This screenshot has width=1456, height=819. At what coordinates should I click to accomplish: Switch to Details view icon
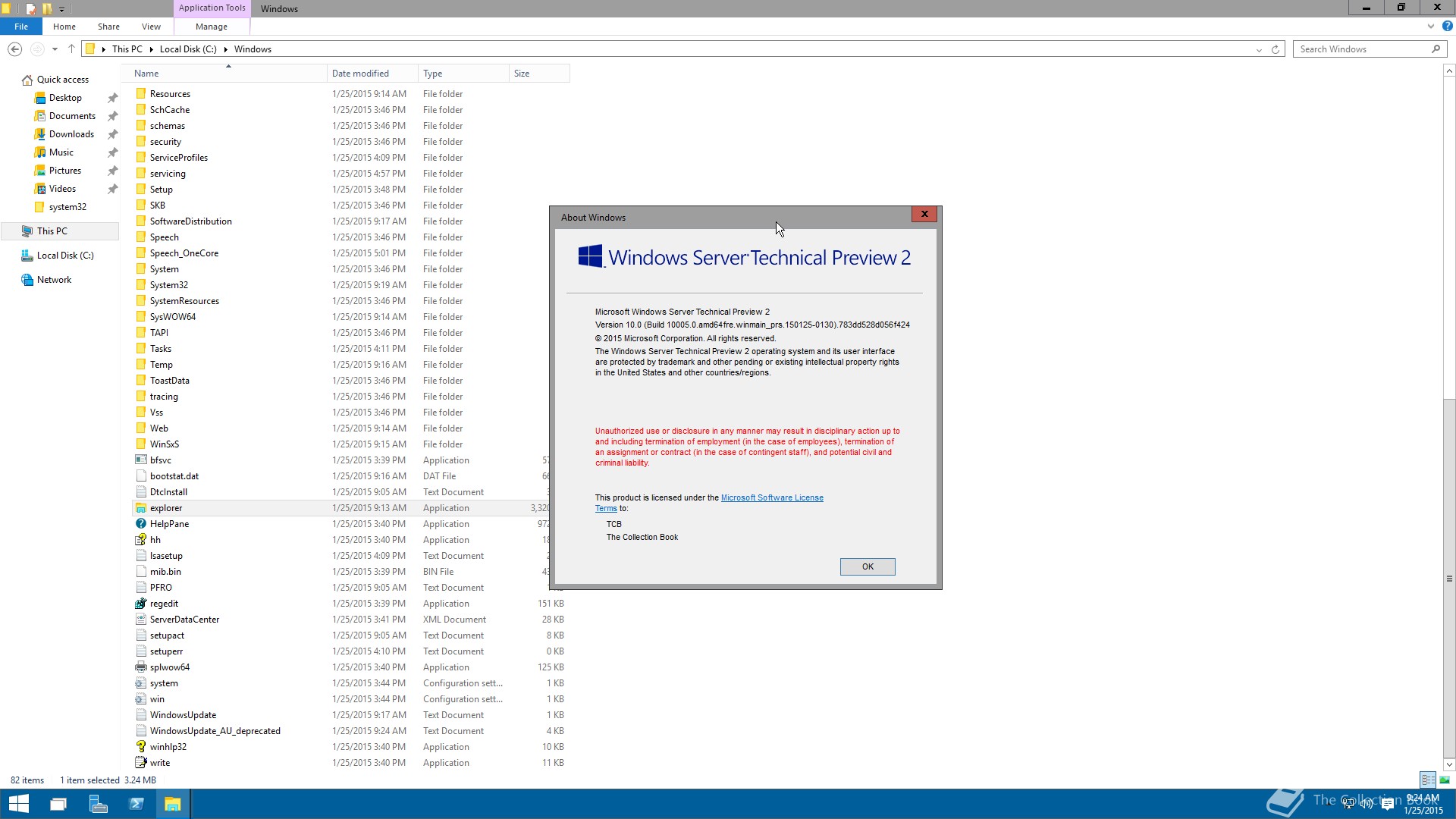[x=1428, y=780]
